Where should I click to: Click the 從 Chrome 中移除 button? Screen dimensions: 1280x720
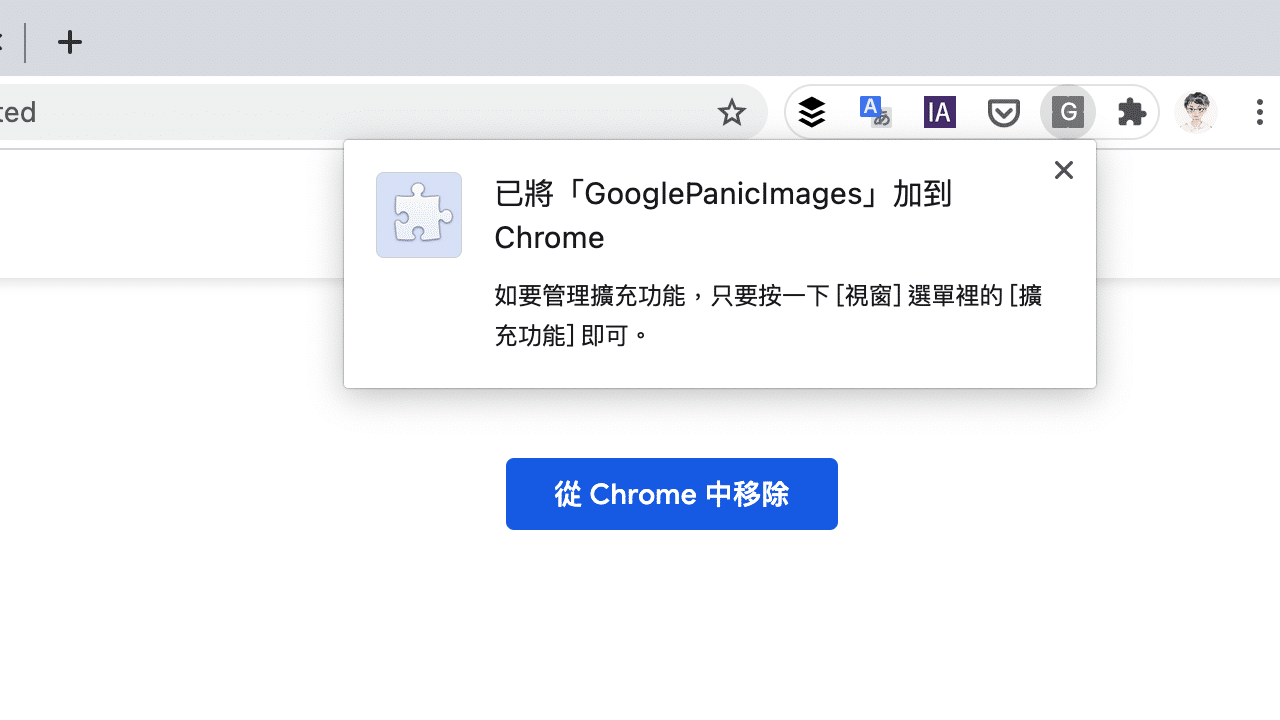point(671,493)
